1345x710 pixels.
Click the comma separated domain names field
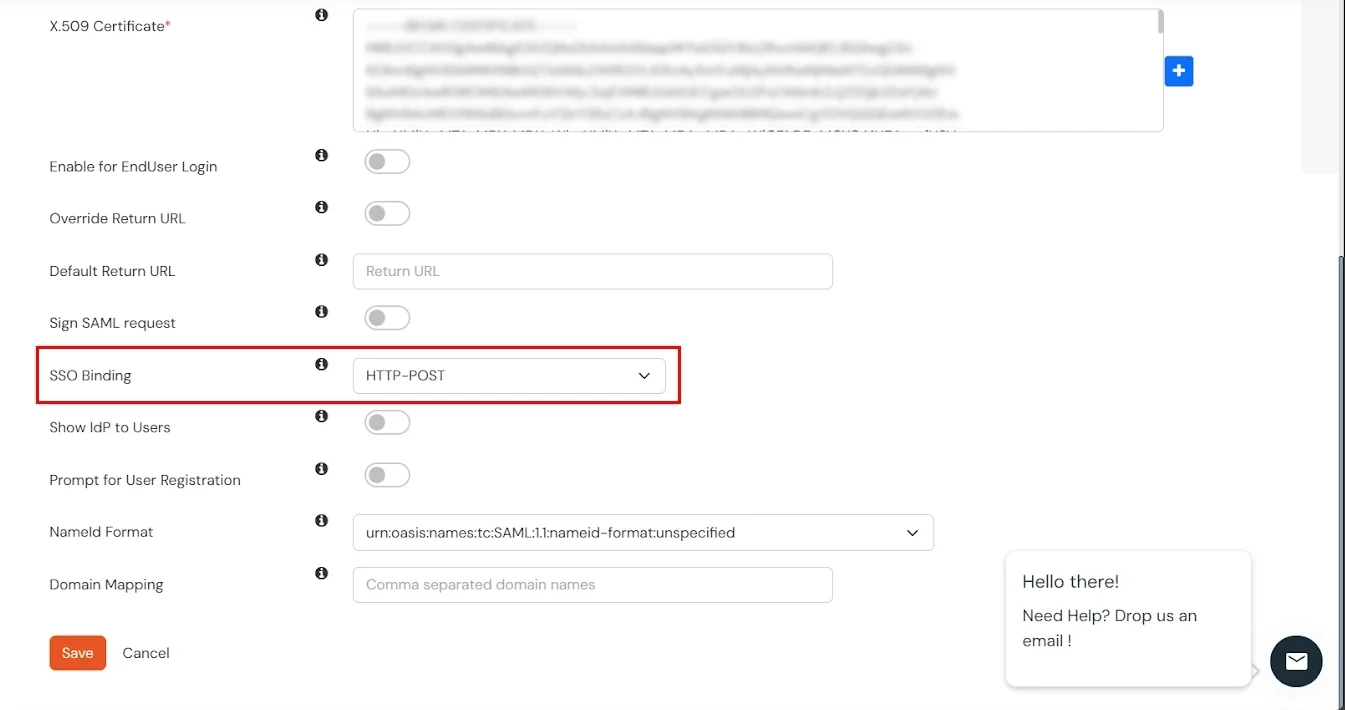[592, 584]
